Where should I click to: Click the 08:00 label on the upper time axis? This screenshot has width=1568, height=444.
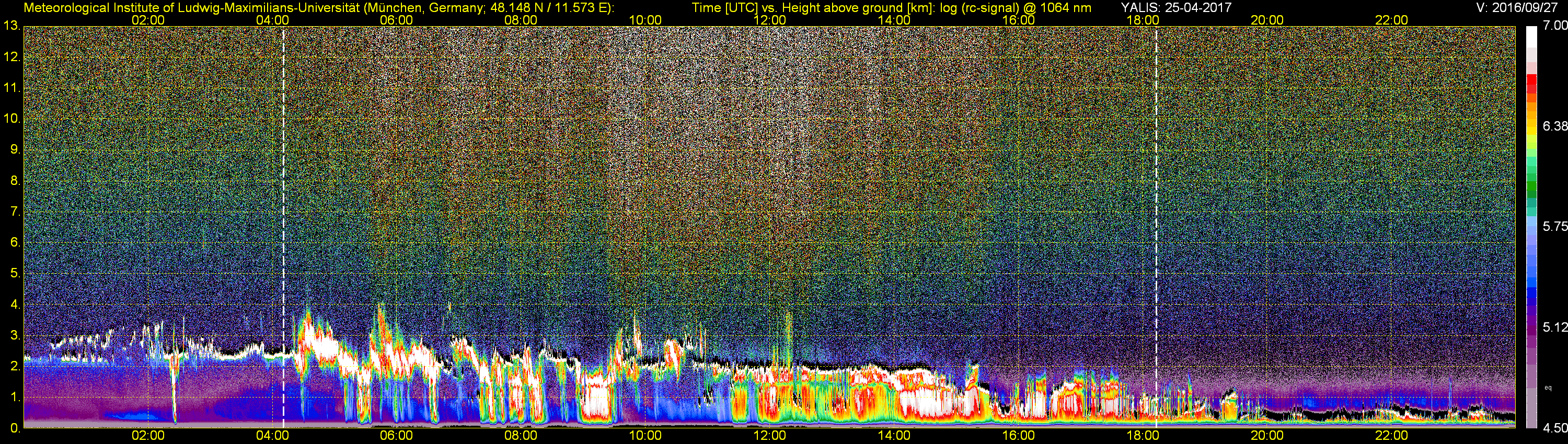521,20
